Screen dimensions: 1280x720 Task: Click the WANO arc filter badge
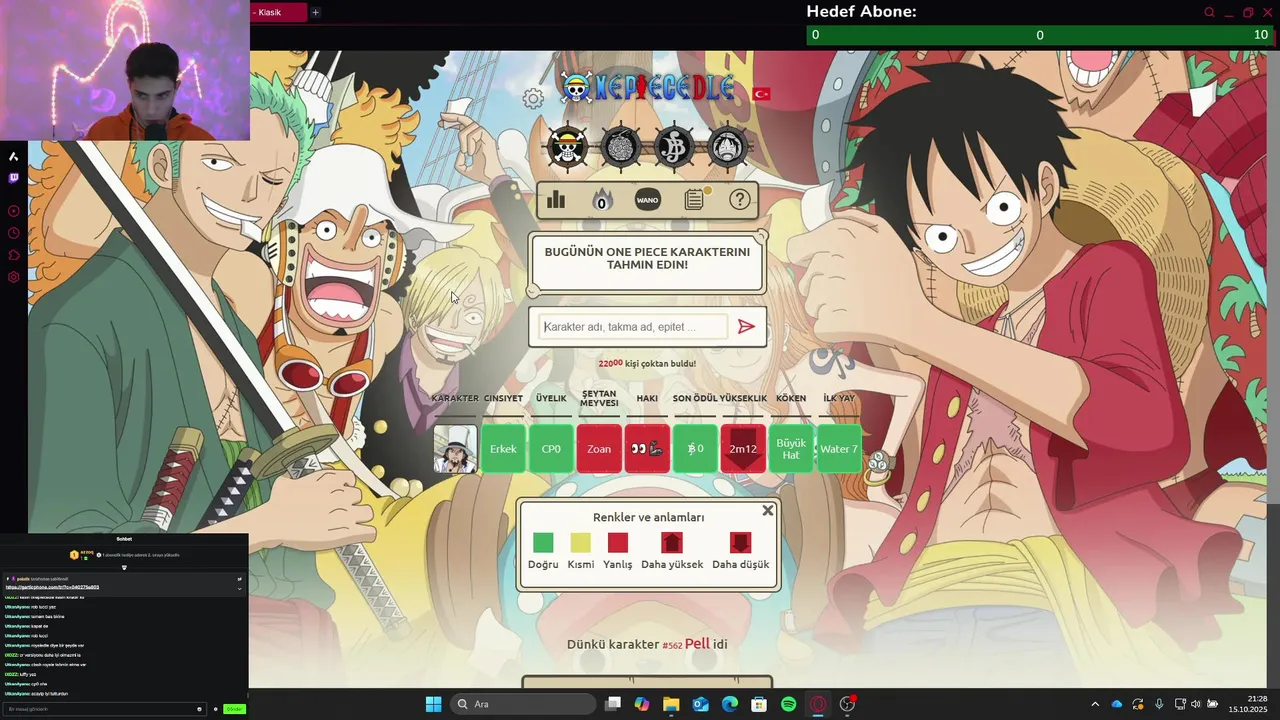click(x=648, y=200)
